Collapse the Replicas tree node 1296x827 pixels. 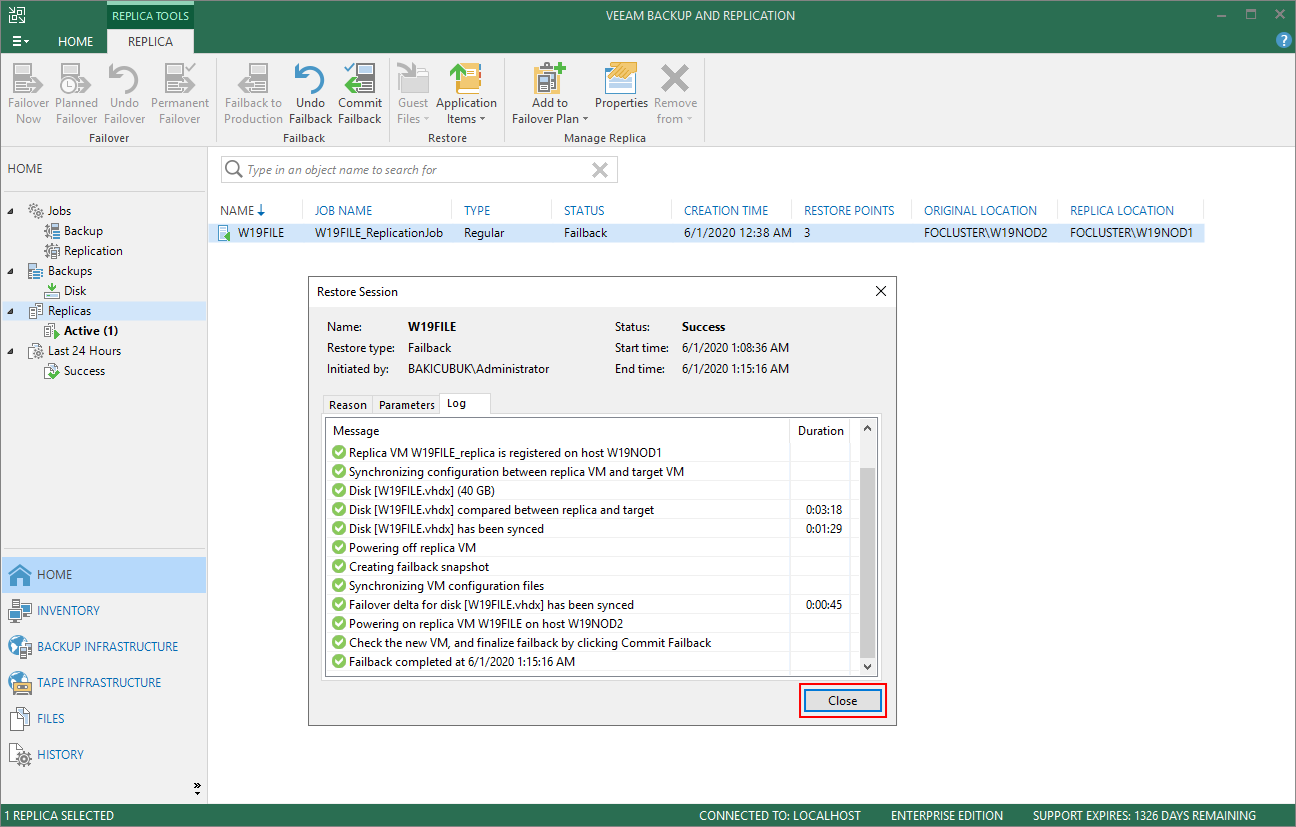(12, 311)
